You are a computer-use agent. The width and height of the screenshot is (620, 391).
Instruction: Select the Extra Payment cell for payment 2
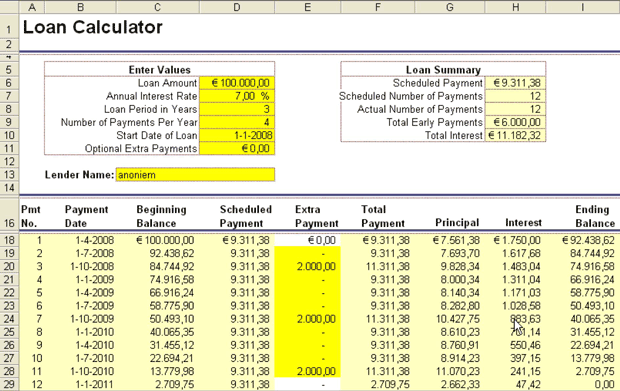point(308,253)
